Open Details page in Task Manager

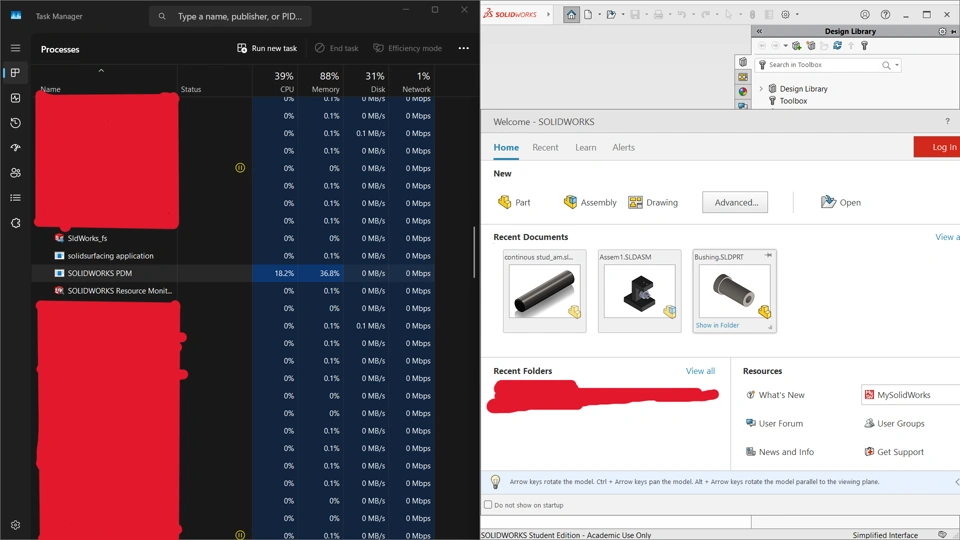pyautogui.click(x=15, y=198)
